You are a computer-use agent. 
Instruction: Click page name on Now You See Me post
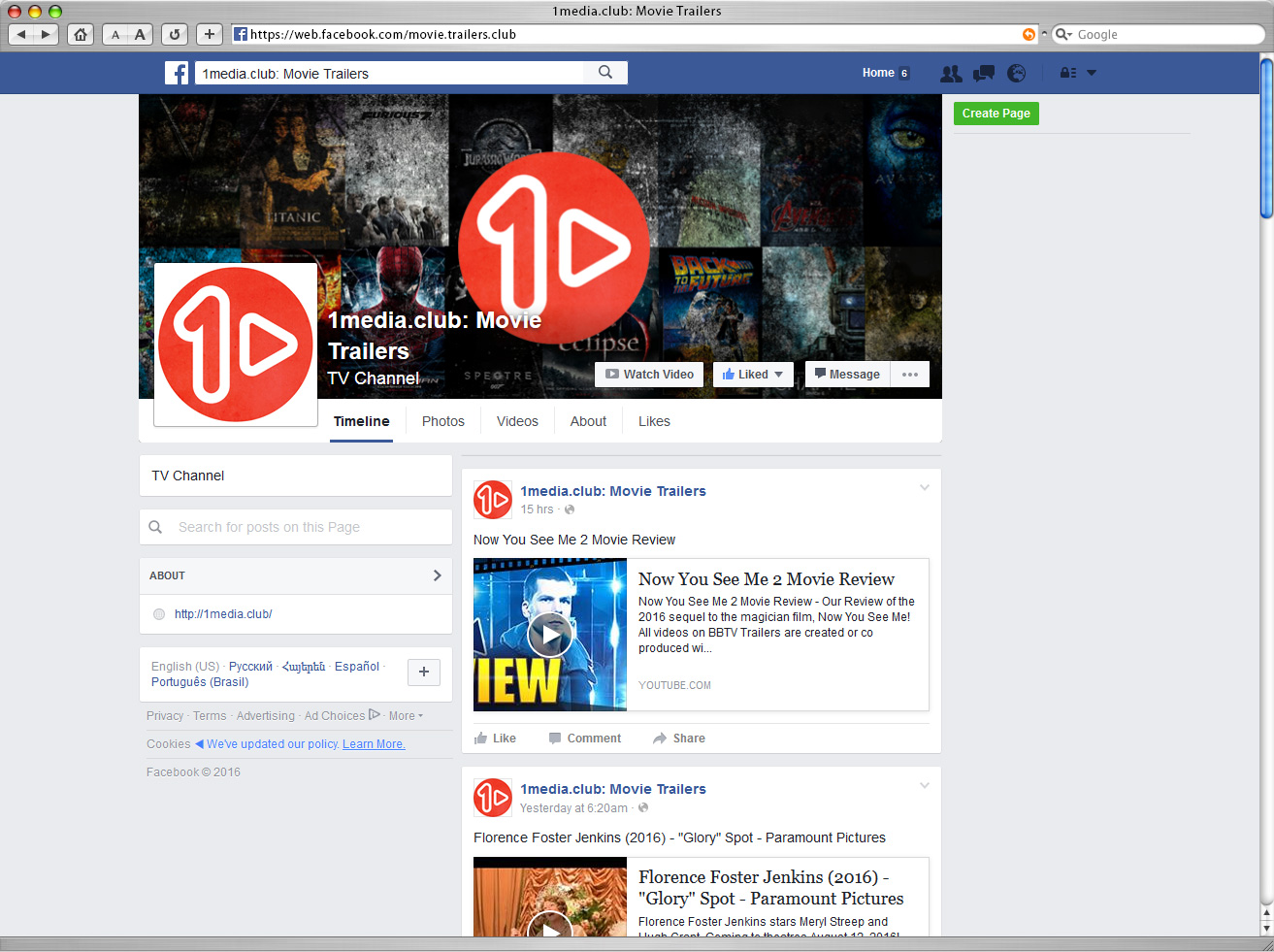click(613, 491)
